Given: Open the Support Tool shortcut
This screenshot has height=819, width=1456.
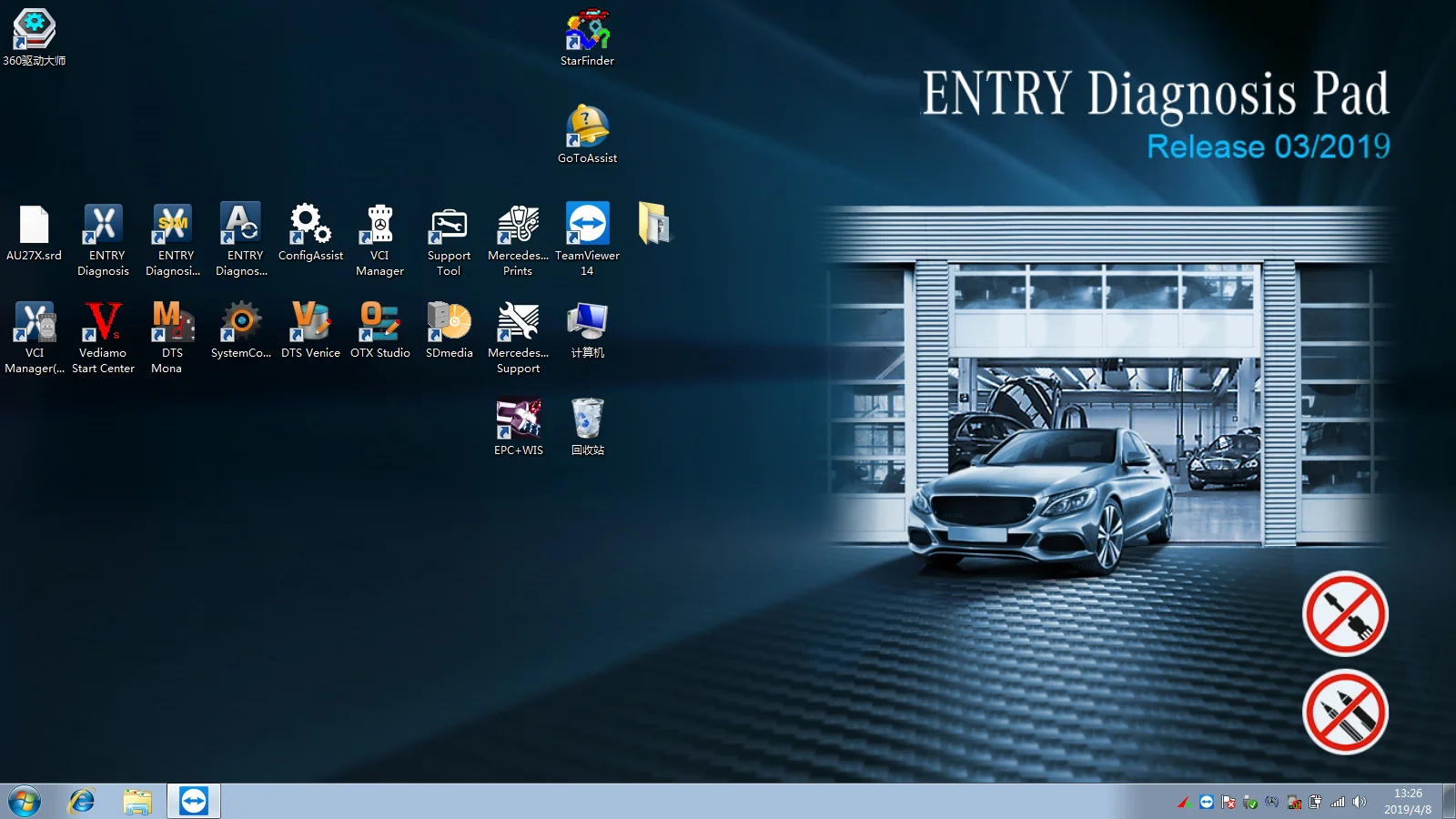Looking at the screenshot, I should coord(449,240).
